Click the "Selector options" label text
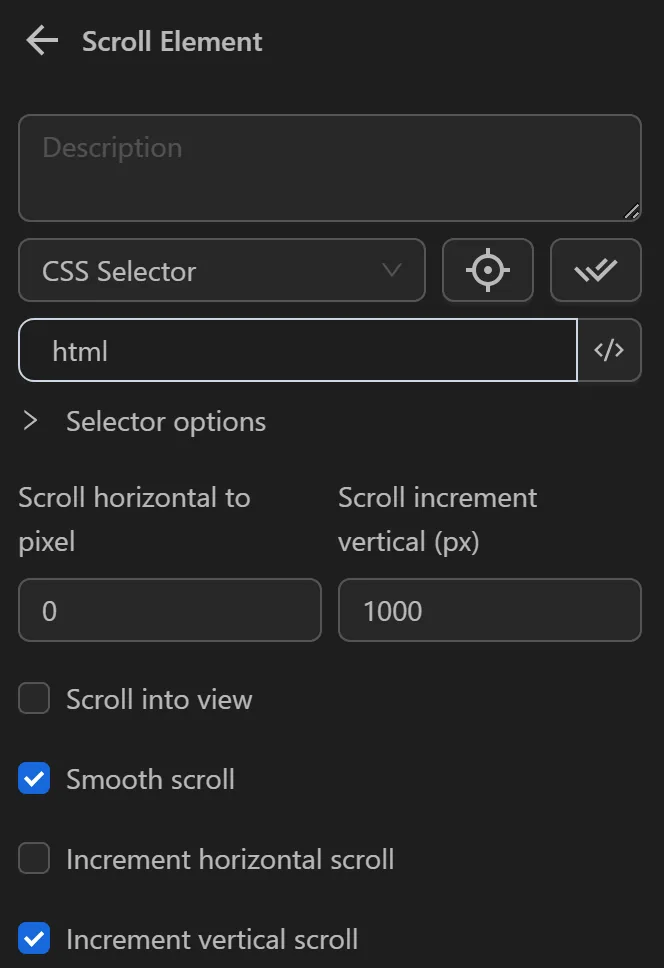 pyautogui.click(x=166, y=421)
